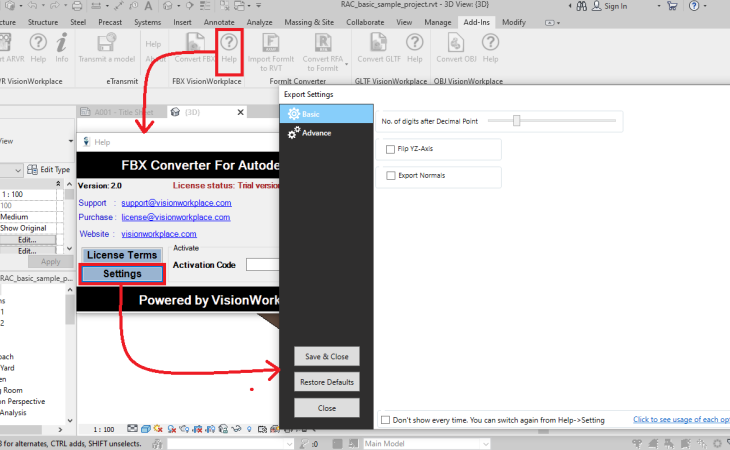This screenshot has width=730, height=450.
Task: Open the Main Model dropdown
Action: [x=420, y=443]
